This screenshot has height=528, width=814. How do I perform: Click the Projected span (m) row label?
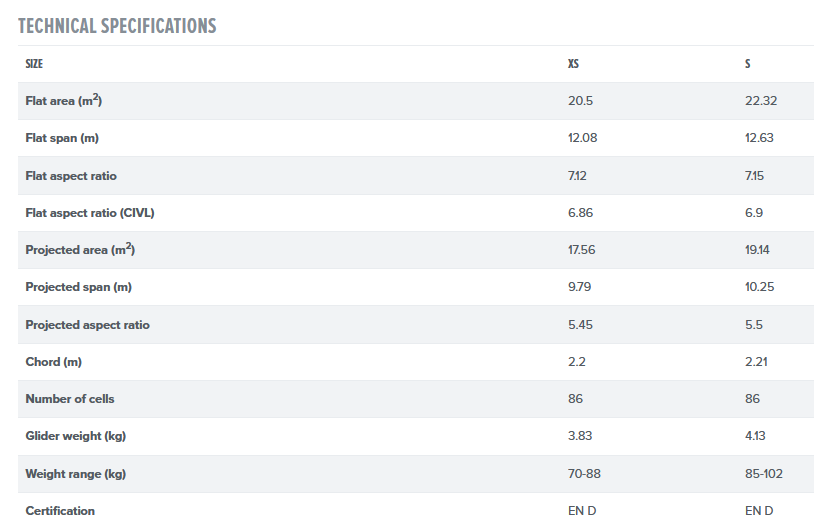click(79, 287)
